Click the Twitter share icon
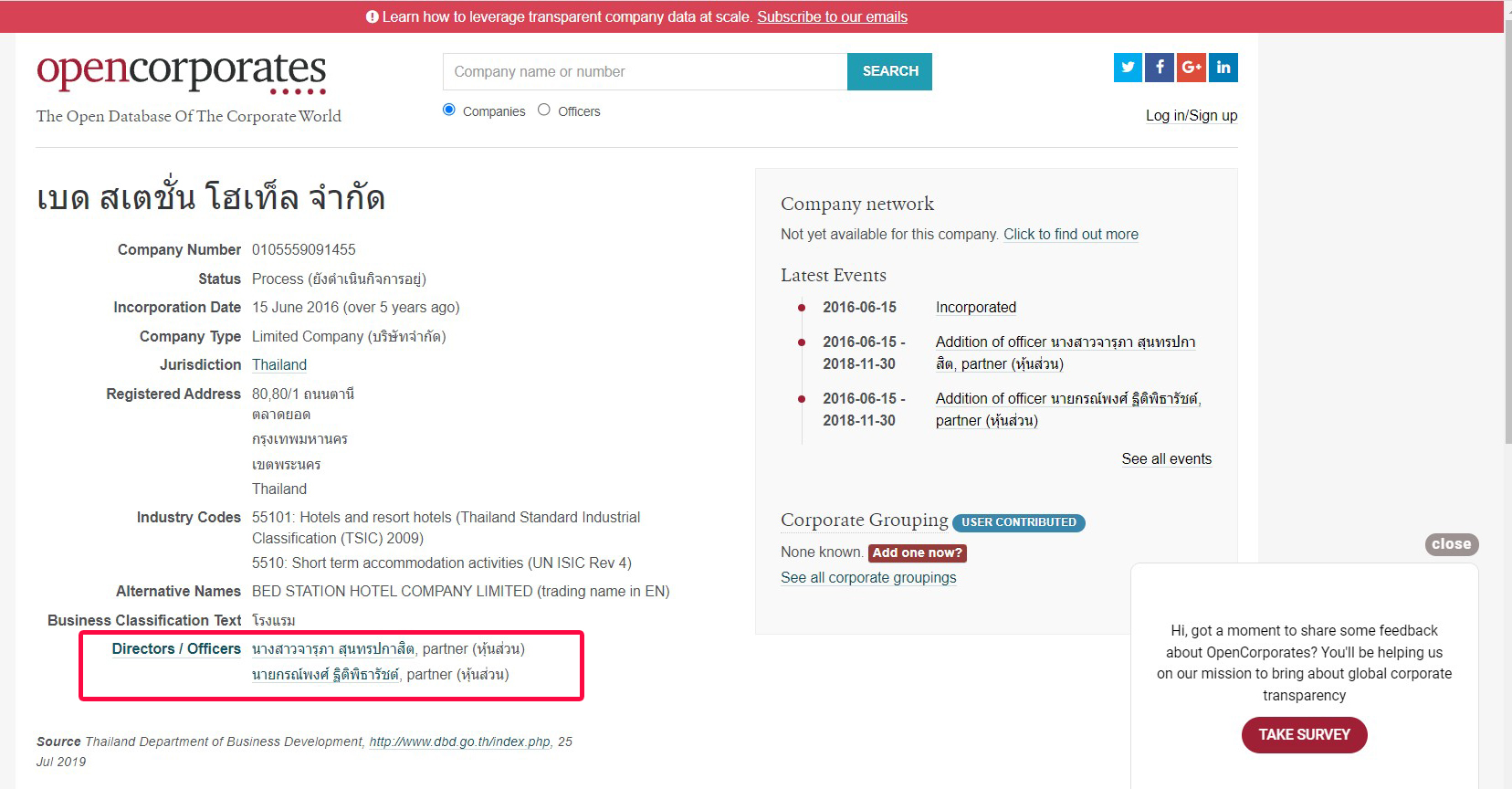 [1128, 68]
